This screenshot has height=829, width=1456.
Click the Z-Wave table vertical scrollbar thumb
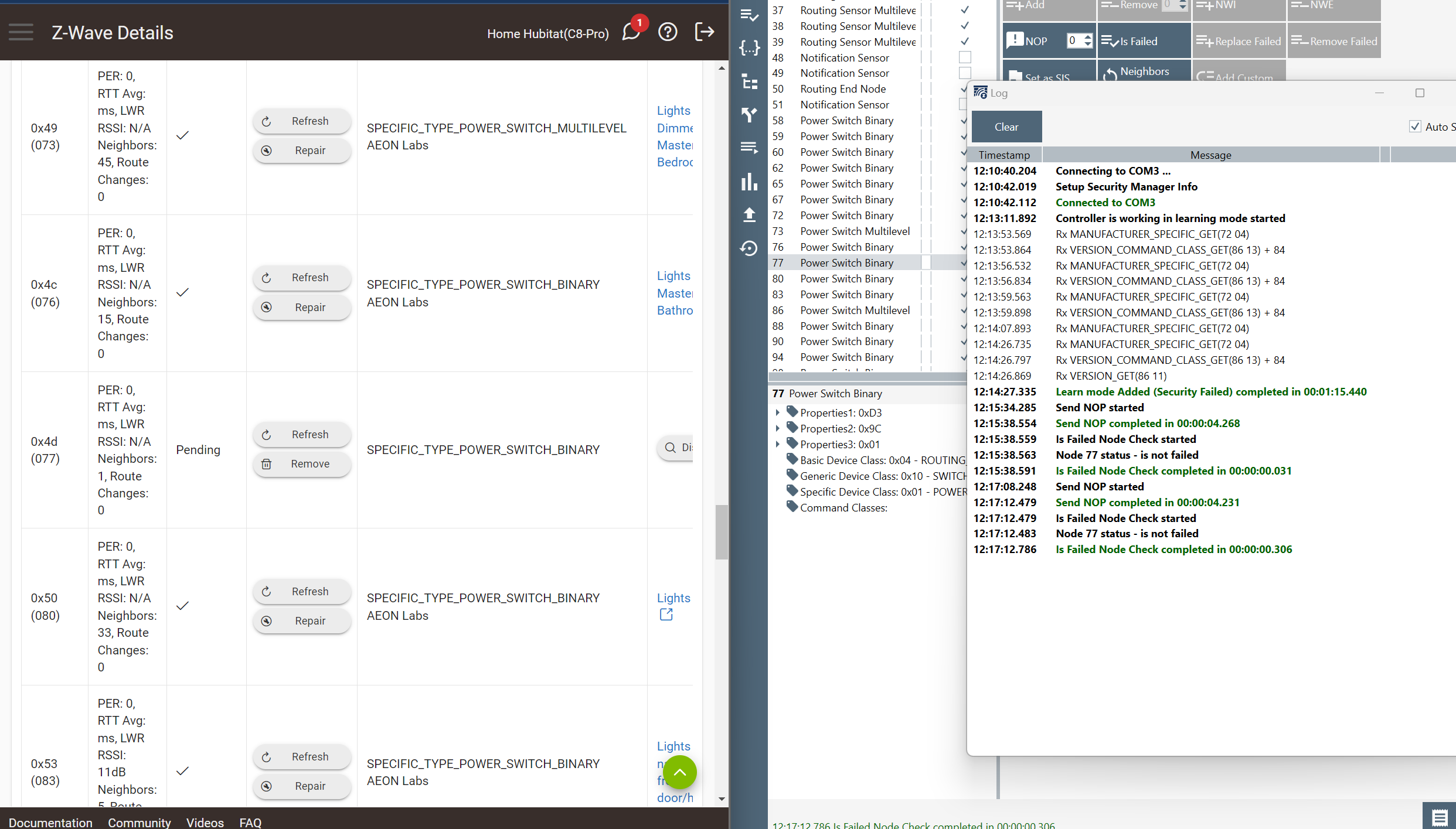coord(722,531)
